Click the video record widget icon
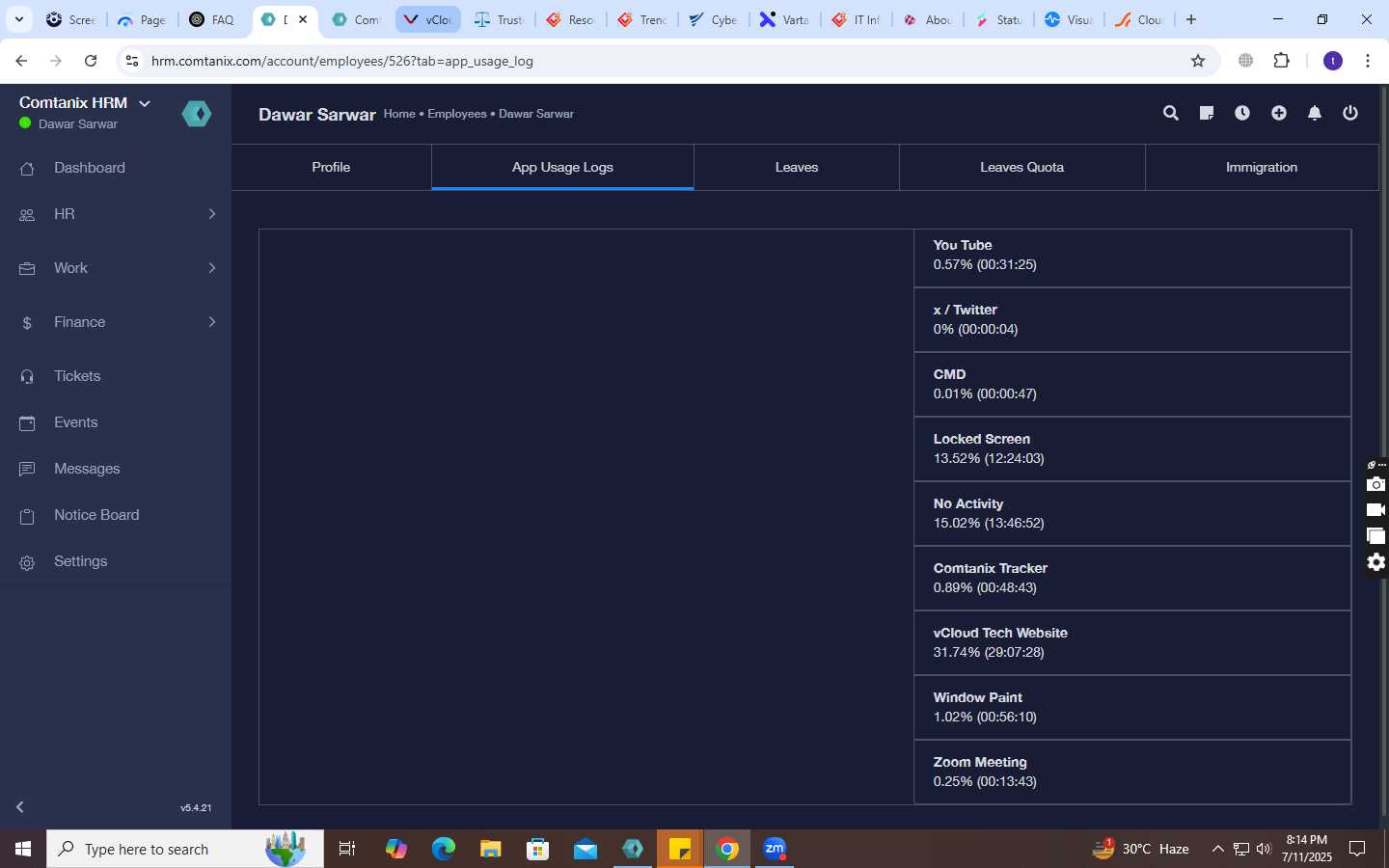The height and width of the screenshot is (868, 1389). click(1376, 510)
